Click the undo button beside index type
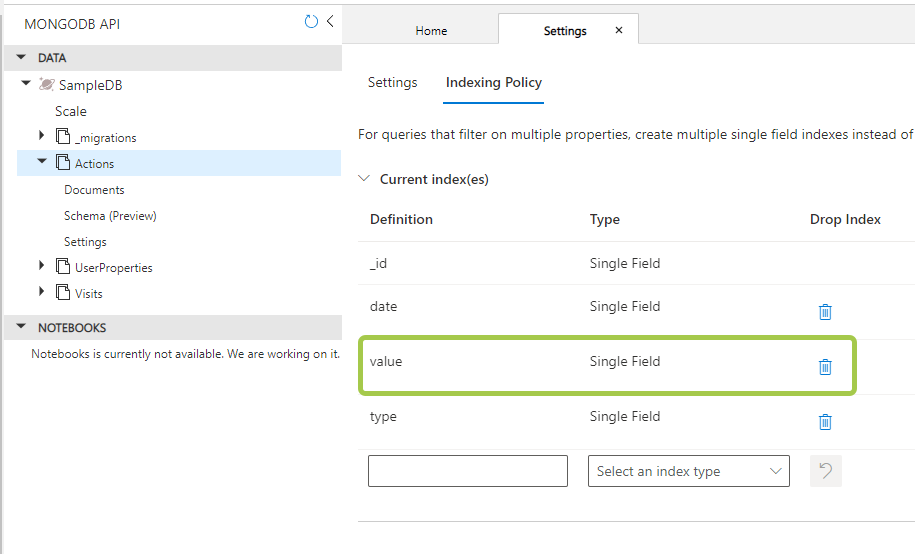Viewport: 915px width, 554px height. (826, 471)
